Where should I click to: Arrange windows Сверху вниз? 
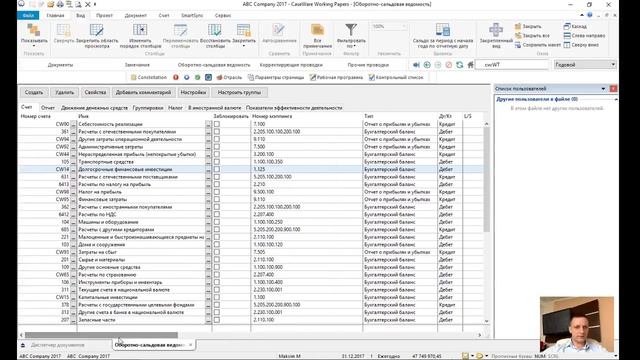point(581,45)
